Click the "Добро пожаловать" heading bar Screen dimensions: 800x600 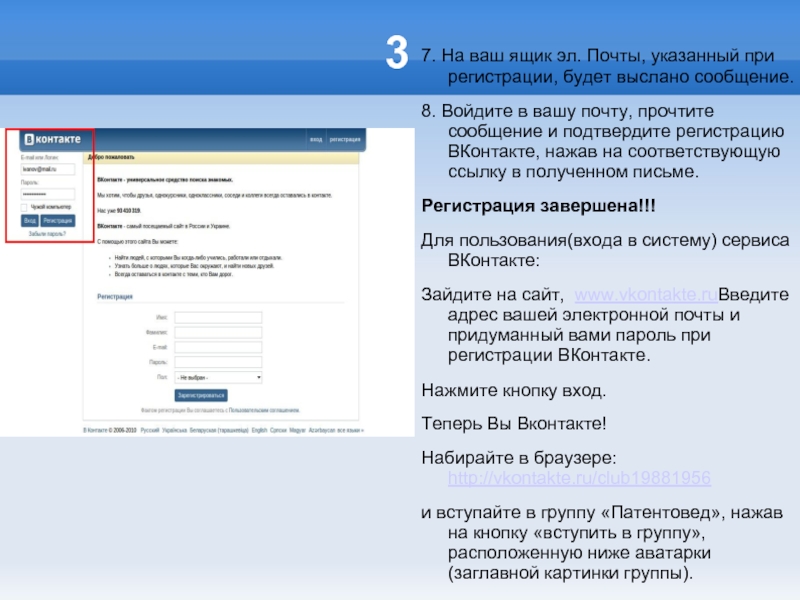(221, 157)
